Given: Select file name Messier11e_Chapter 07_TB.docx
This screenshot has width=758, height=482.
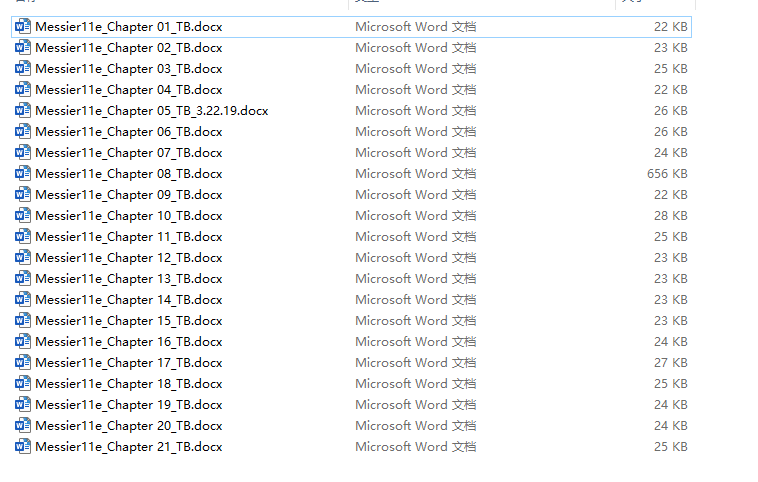Looking at the screenshot, I should (x=129, y=153).
